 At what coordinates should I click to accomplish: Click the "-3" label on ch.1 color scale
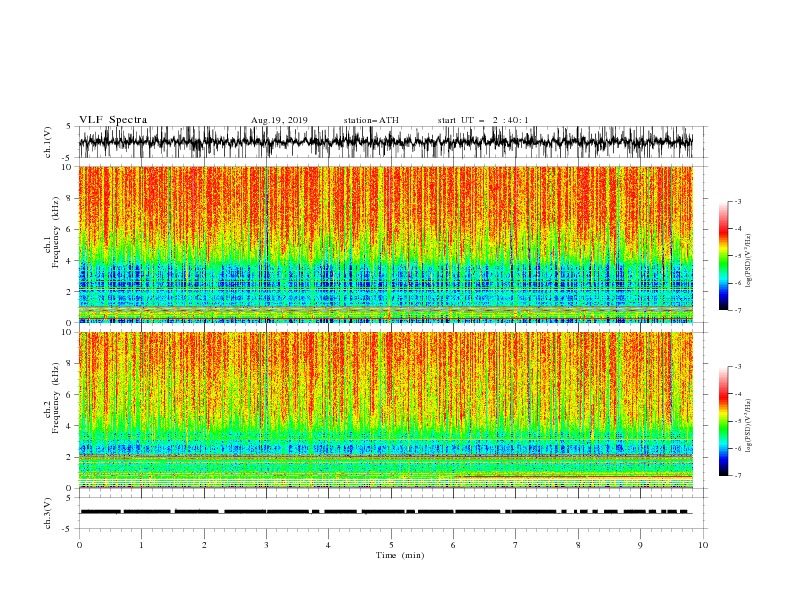tap(738, 201)
